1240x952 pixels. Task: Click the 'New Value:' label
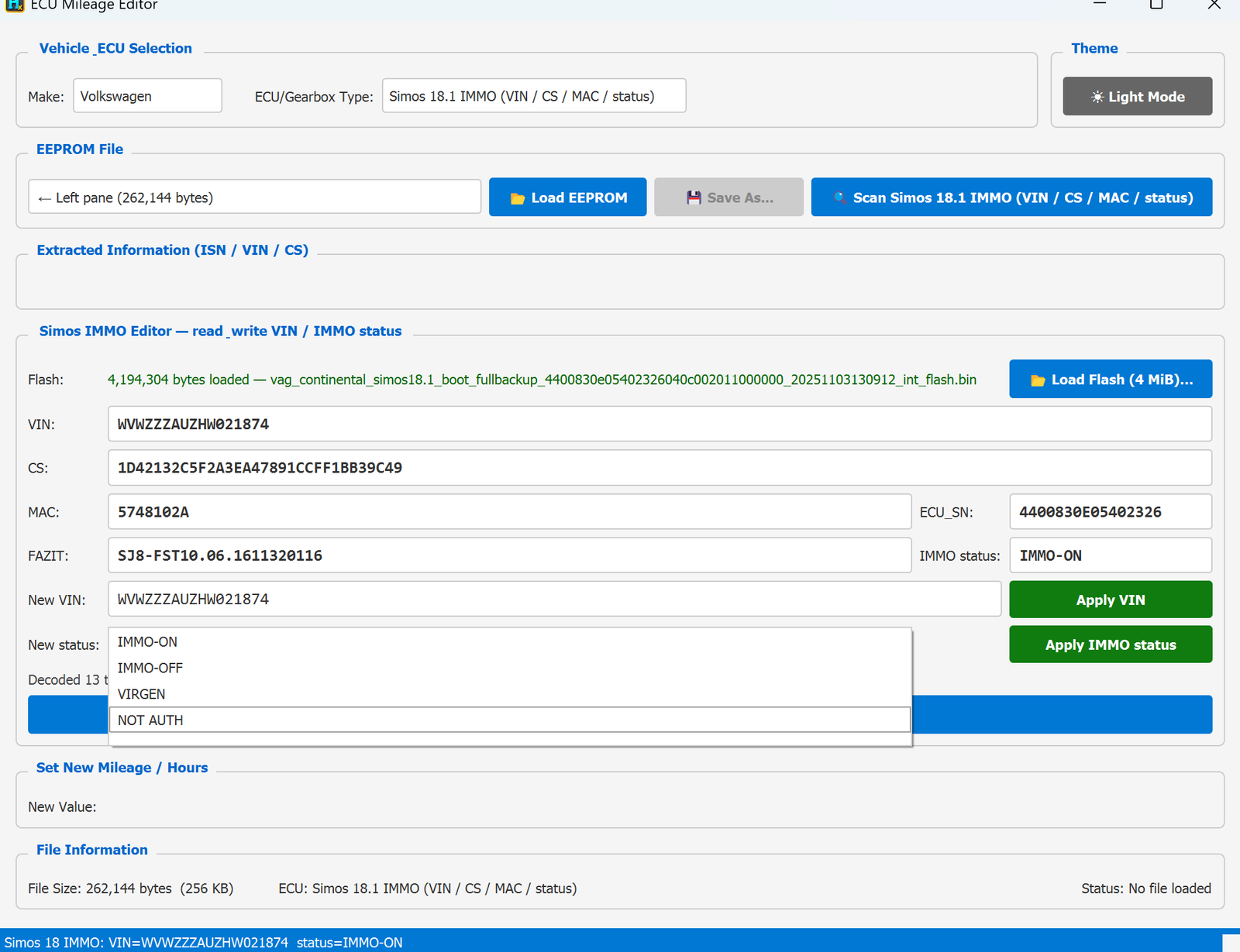click(62, 807)
